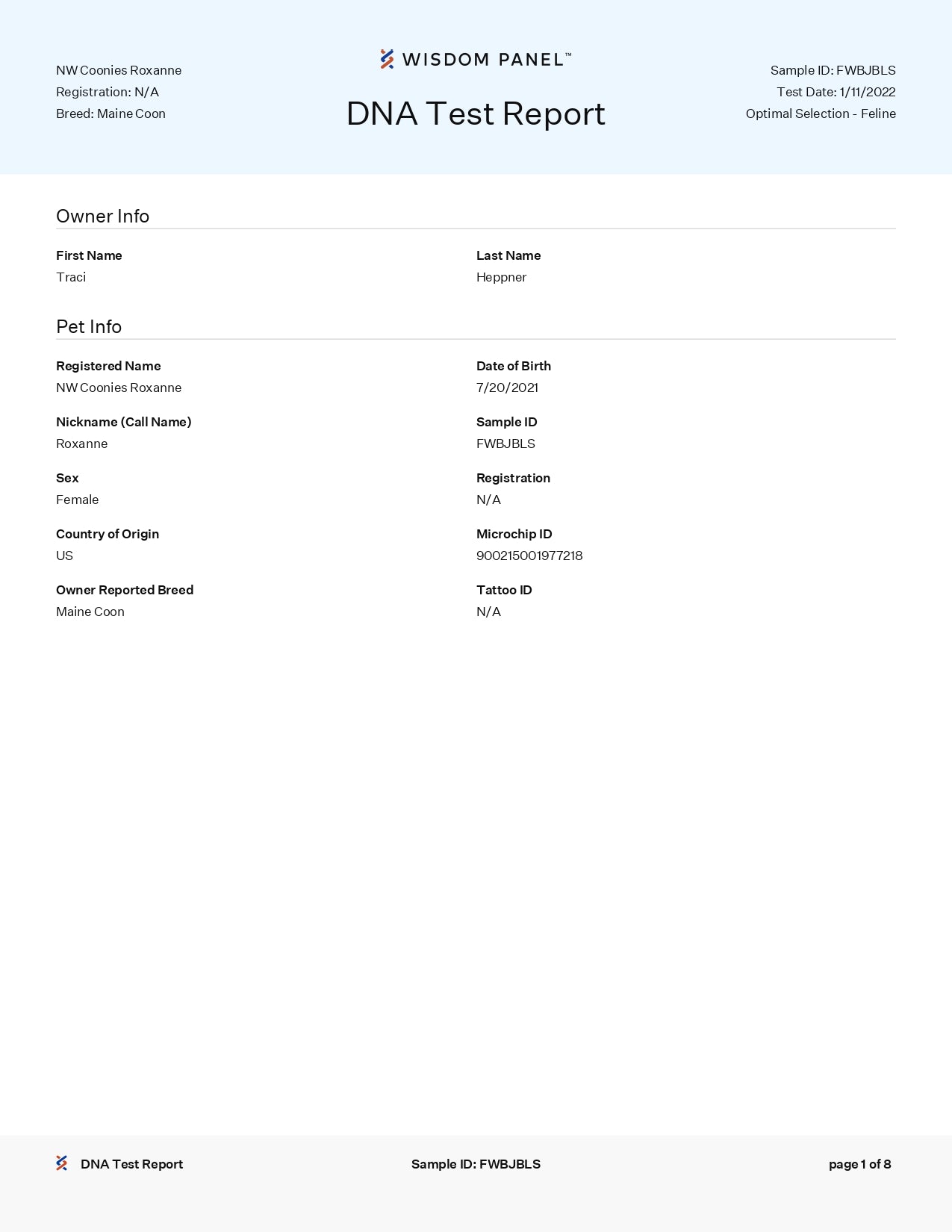The image size is (952, 1232).
Task: Click the nickname value "Roxanne"
Action: (81, 444)
